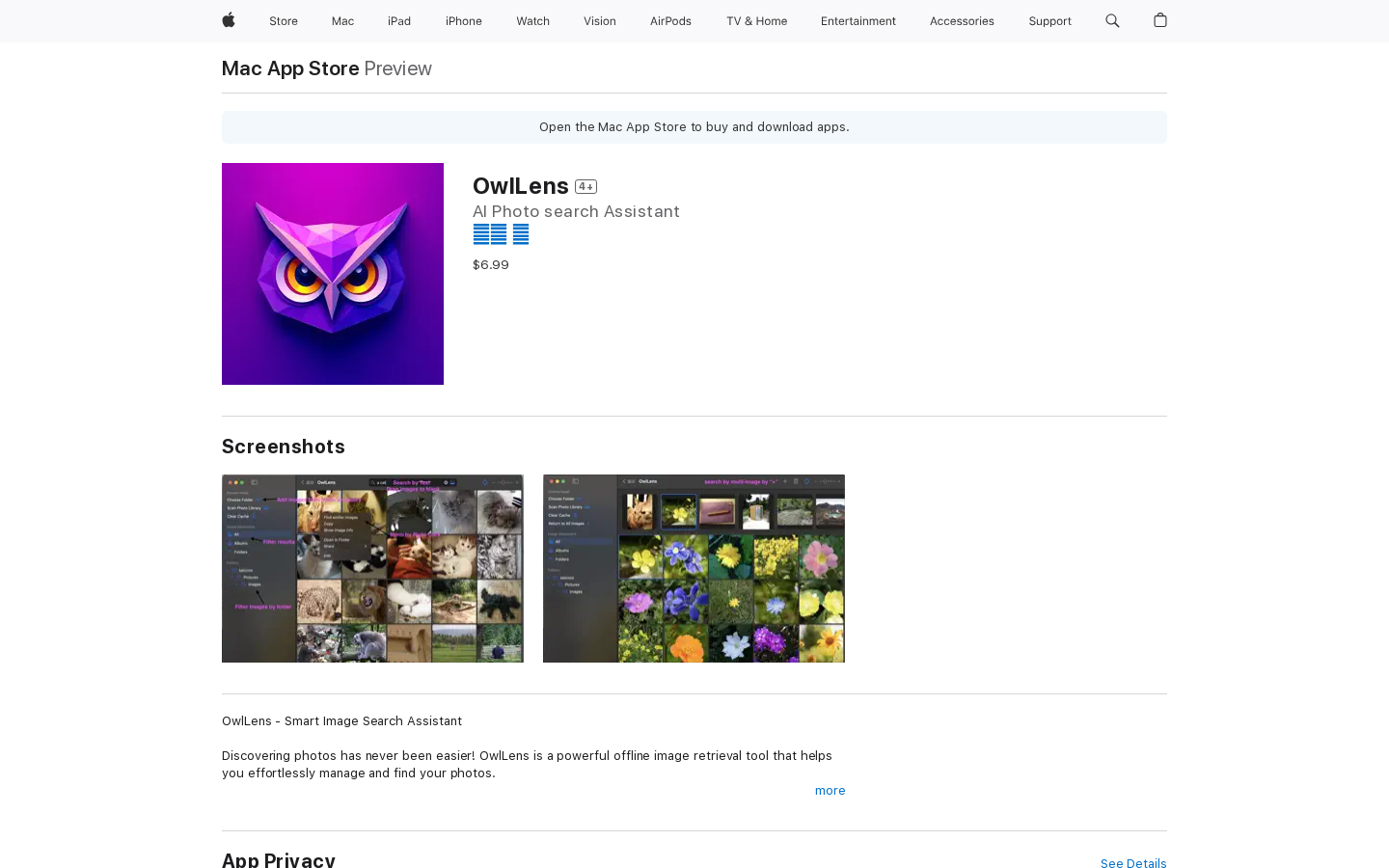This screenshot has width=1389, height=868.
Task: Click the Mac App Store heading link
Action: pyautogui.click(x=290, y=68)
